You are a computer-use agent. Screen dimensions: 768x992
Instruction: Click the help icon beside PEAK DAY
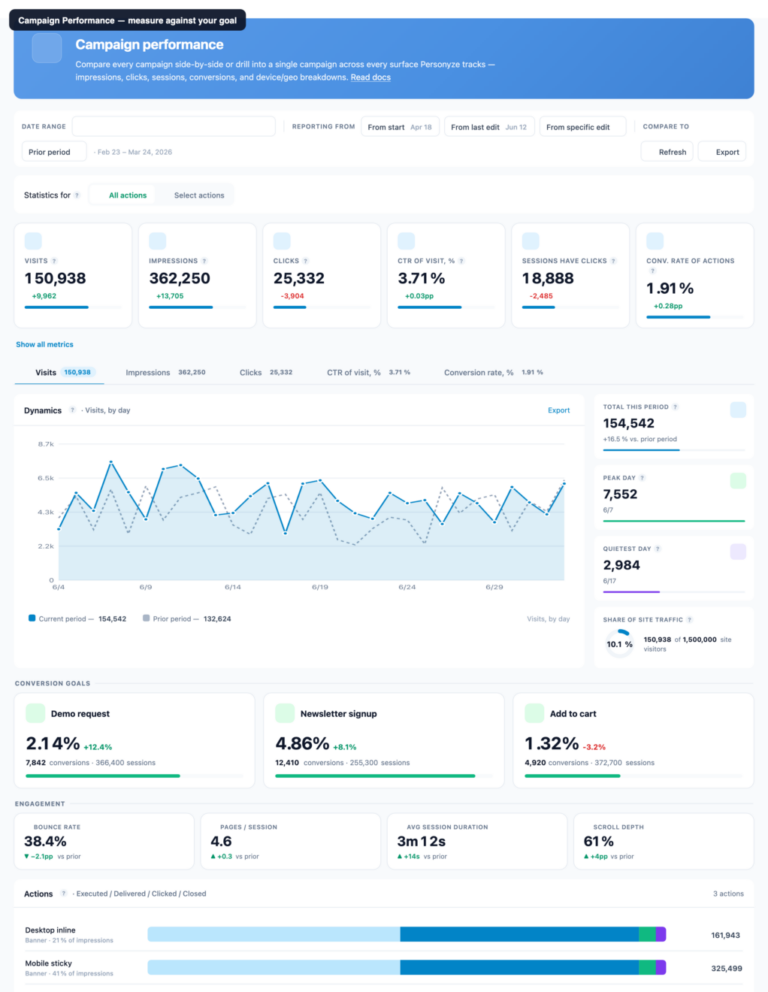point(642,478)
